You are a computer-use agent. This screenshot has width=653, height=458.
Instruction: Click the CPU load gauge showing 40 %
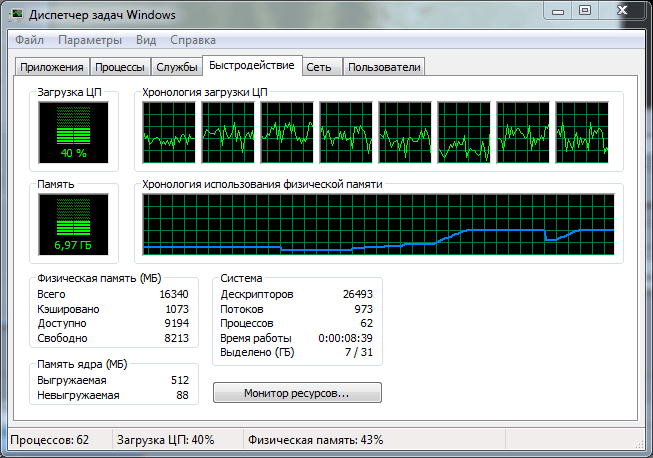73,131
